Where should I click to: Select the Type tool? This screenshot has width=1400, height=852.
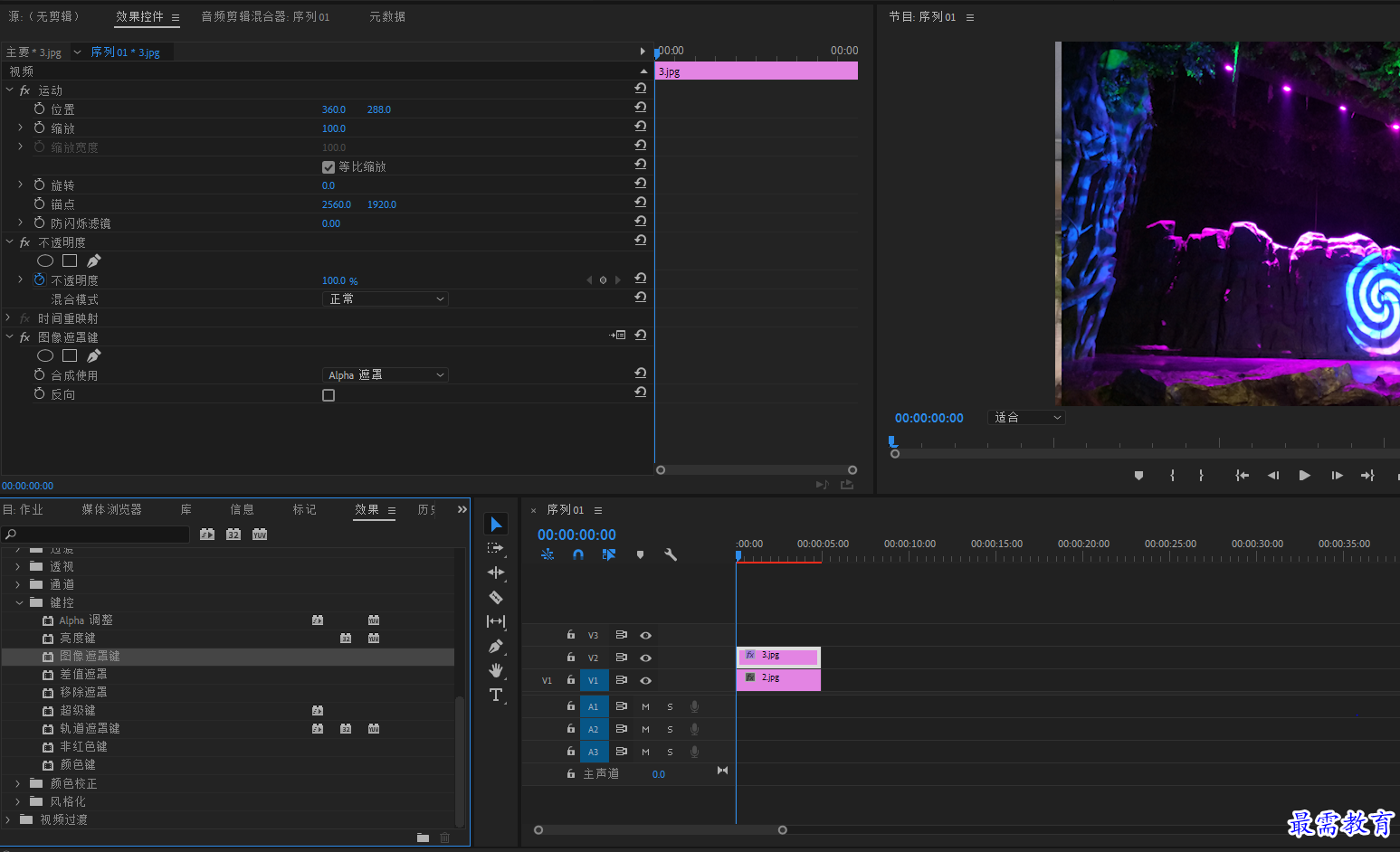coord(496,695)
